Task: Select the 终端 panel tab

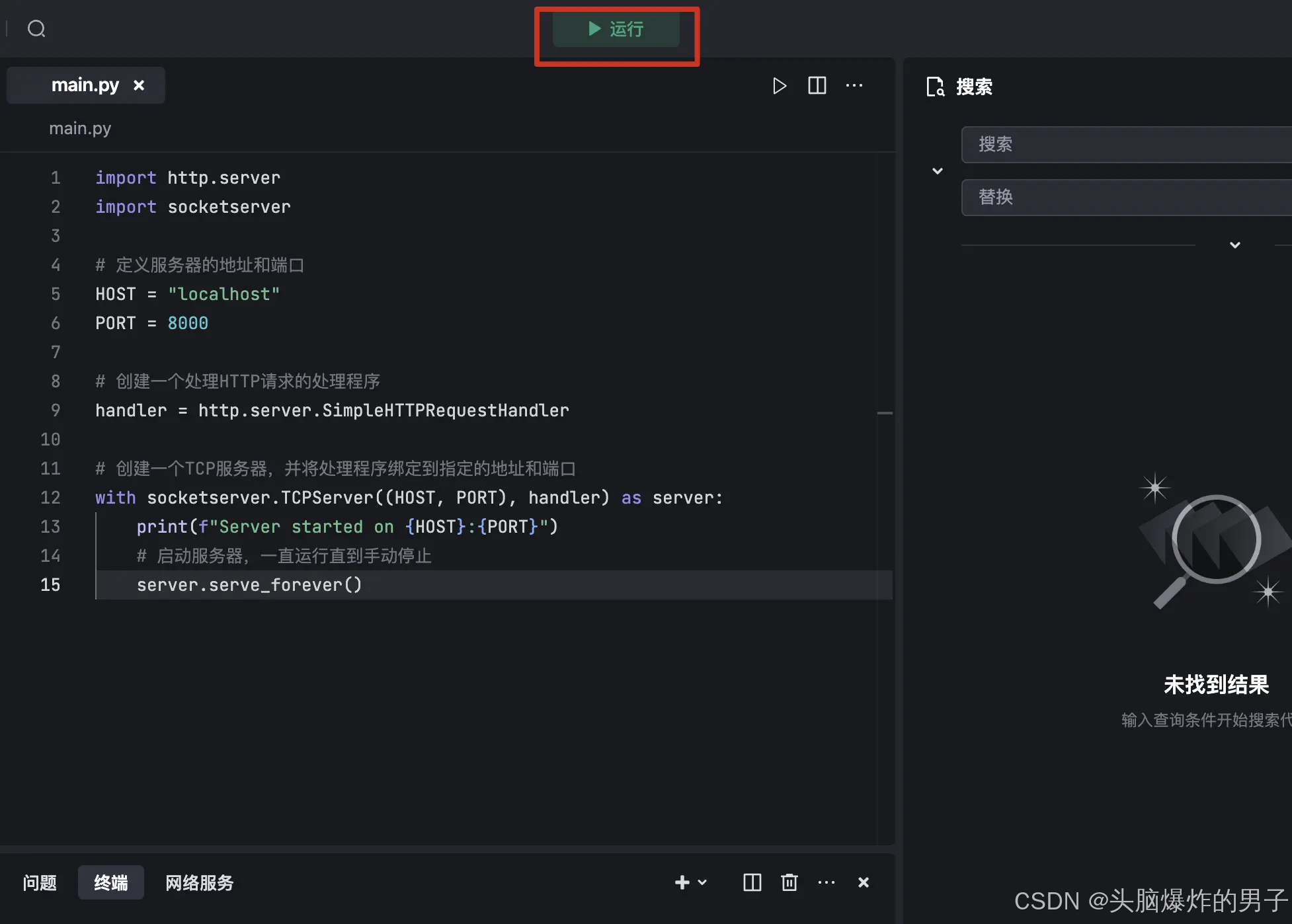Action: (x=110, y=882)
